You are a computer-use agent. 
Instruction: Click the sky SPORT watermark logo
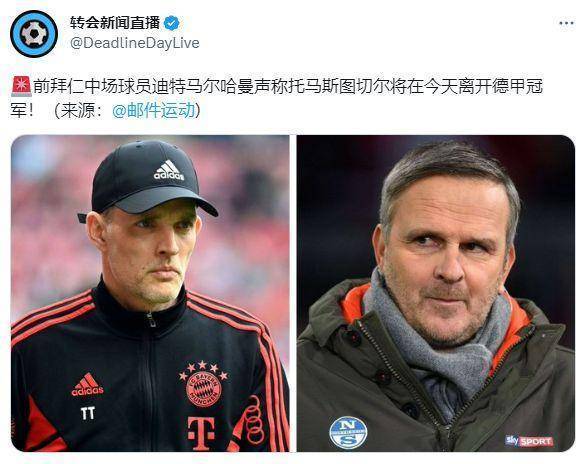tap(529, 440)
